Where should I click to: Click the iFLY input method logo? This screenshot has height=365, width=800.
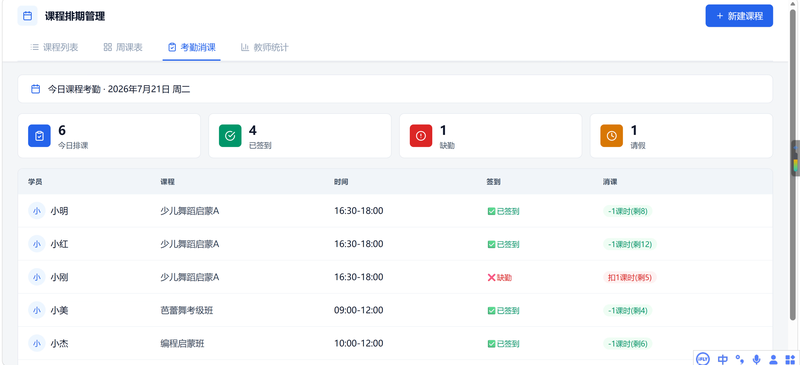click(x=703, y=359)
